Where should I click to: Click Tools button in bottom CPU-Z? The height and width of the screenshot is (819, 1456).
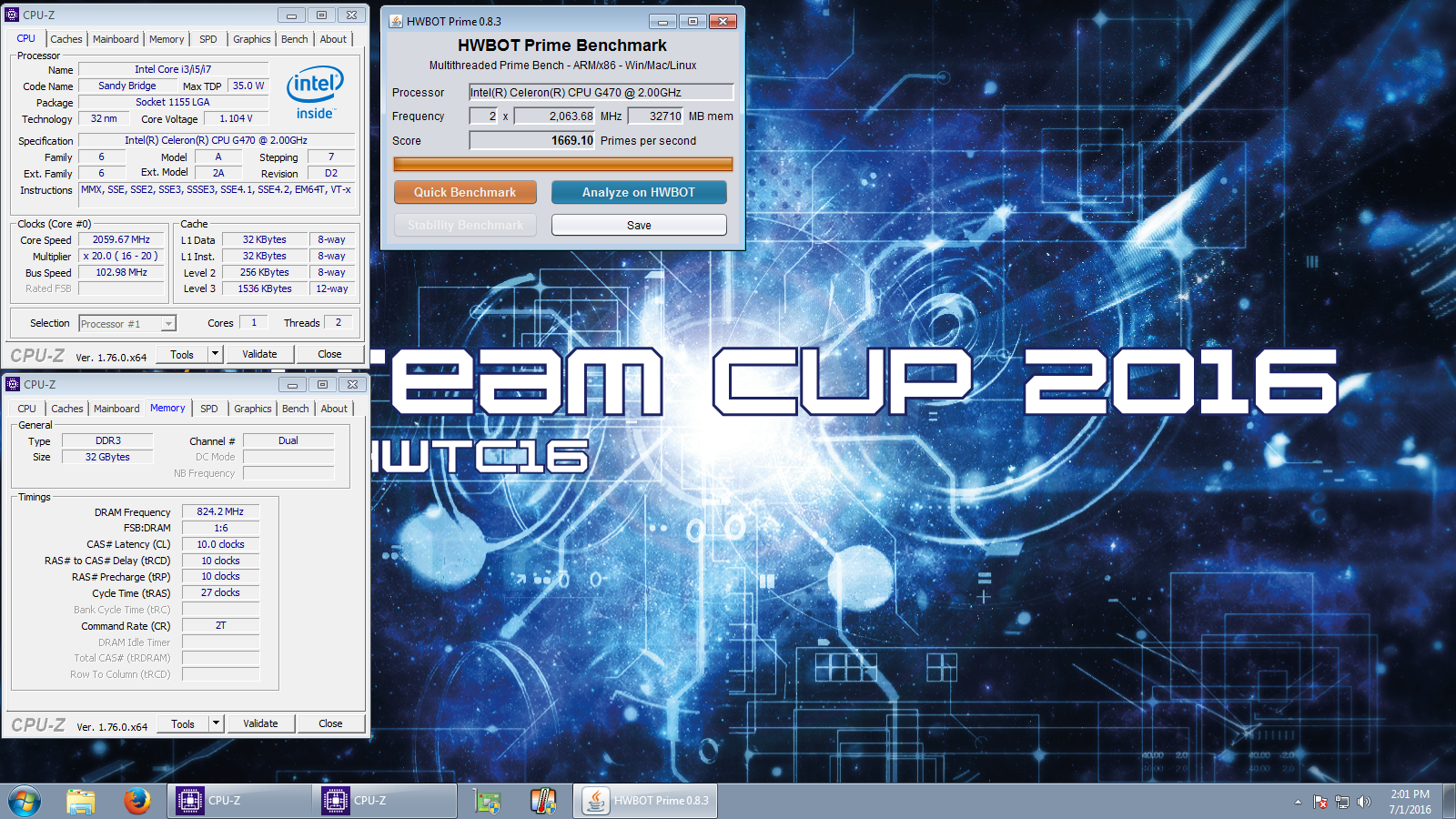183,723
